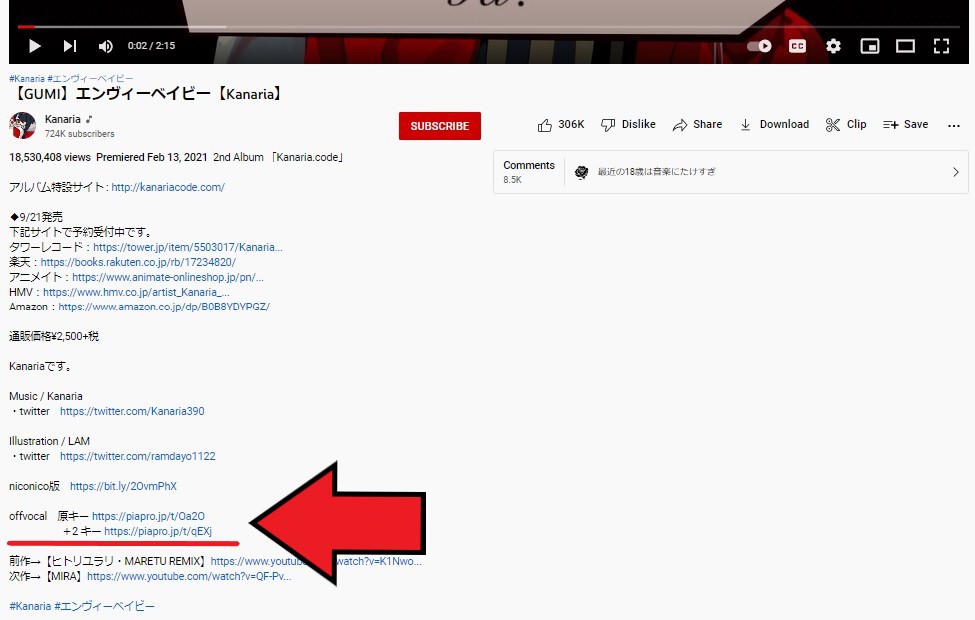The width and height of the screenshot is (975, 620).
Task: Skip to the next video
Action: pos(70,46)
